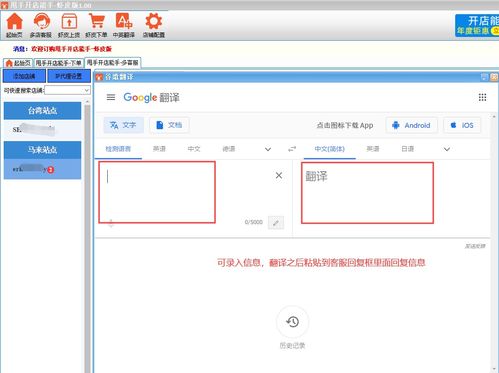Screen dimensions: 499x373
Task: Click the 翻译 translation output area
Action: coord(367,193)
